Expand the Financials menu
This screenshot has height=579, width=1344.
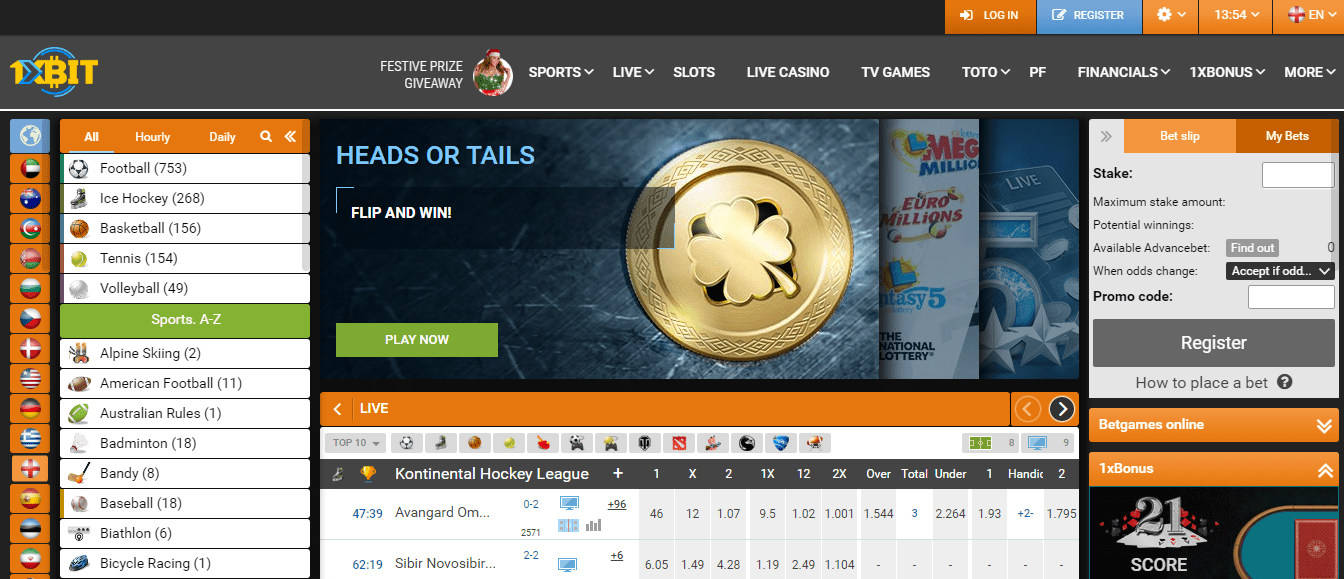[1124, 72]
